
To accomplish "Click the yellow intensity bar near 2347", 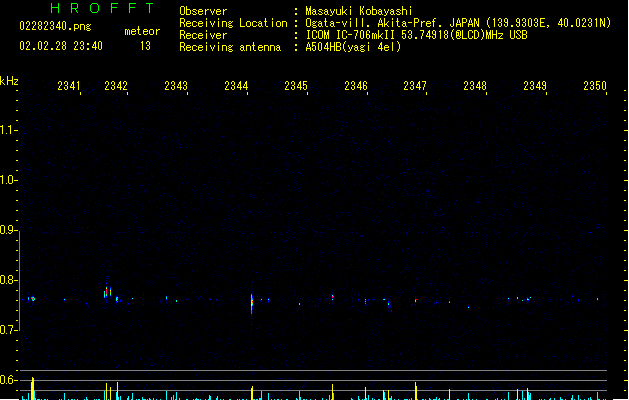I will click(x=416, y=391).
